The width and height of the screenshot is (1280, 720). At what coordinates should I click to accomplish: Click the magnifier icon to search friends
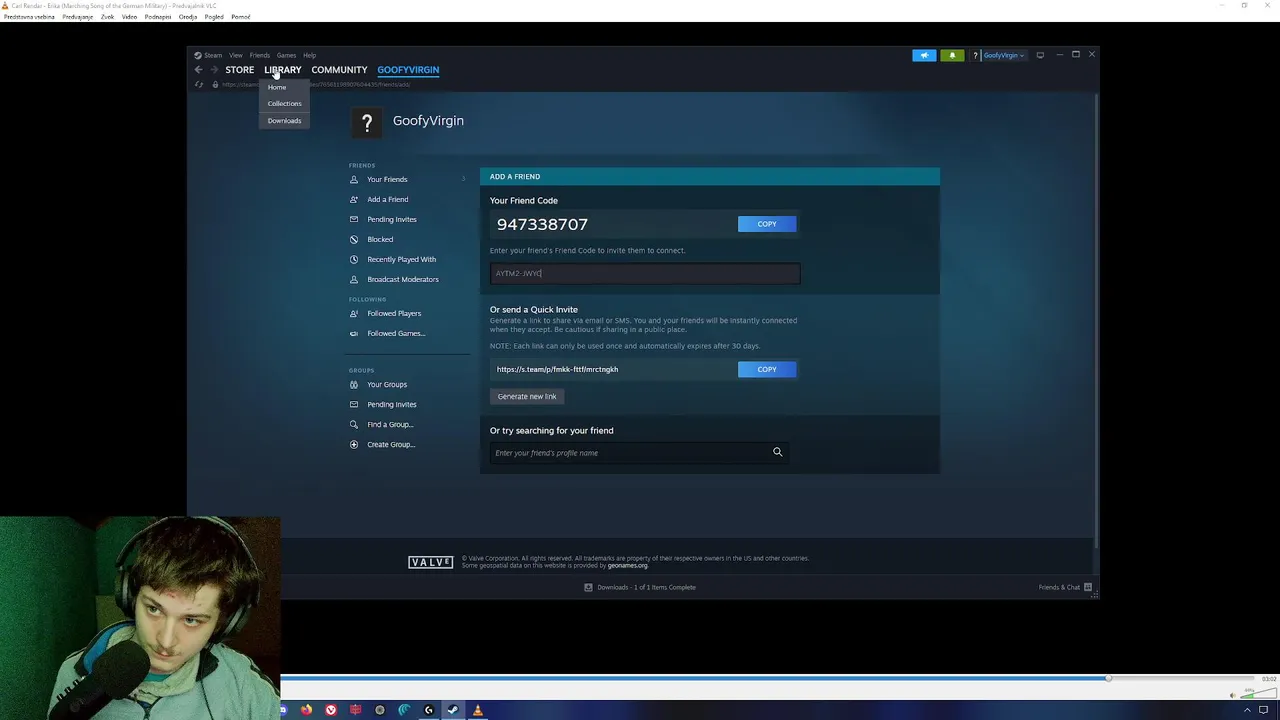[777, 452]
